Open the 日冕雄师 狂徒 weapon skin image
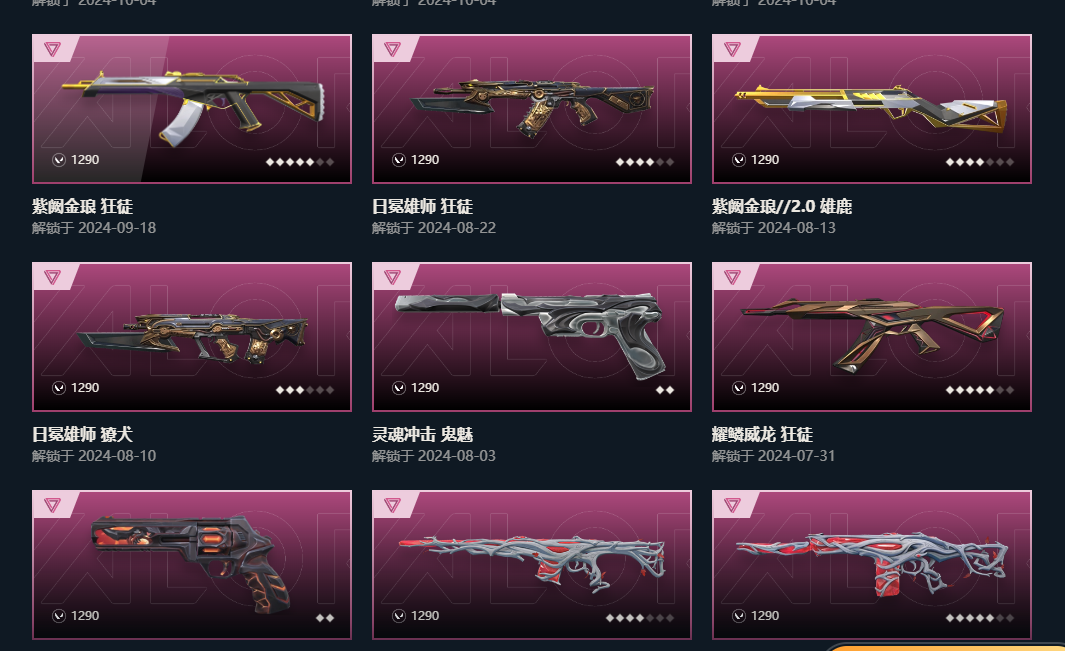1065x651 pixels. click(x=532, y=107)
